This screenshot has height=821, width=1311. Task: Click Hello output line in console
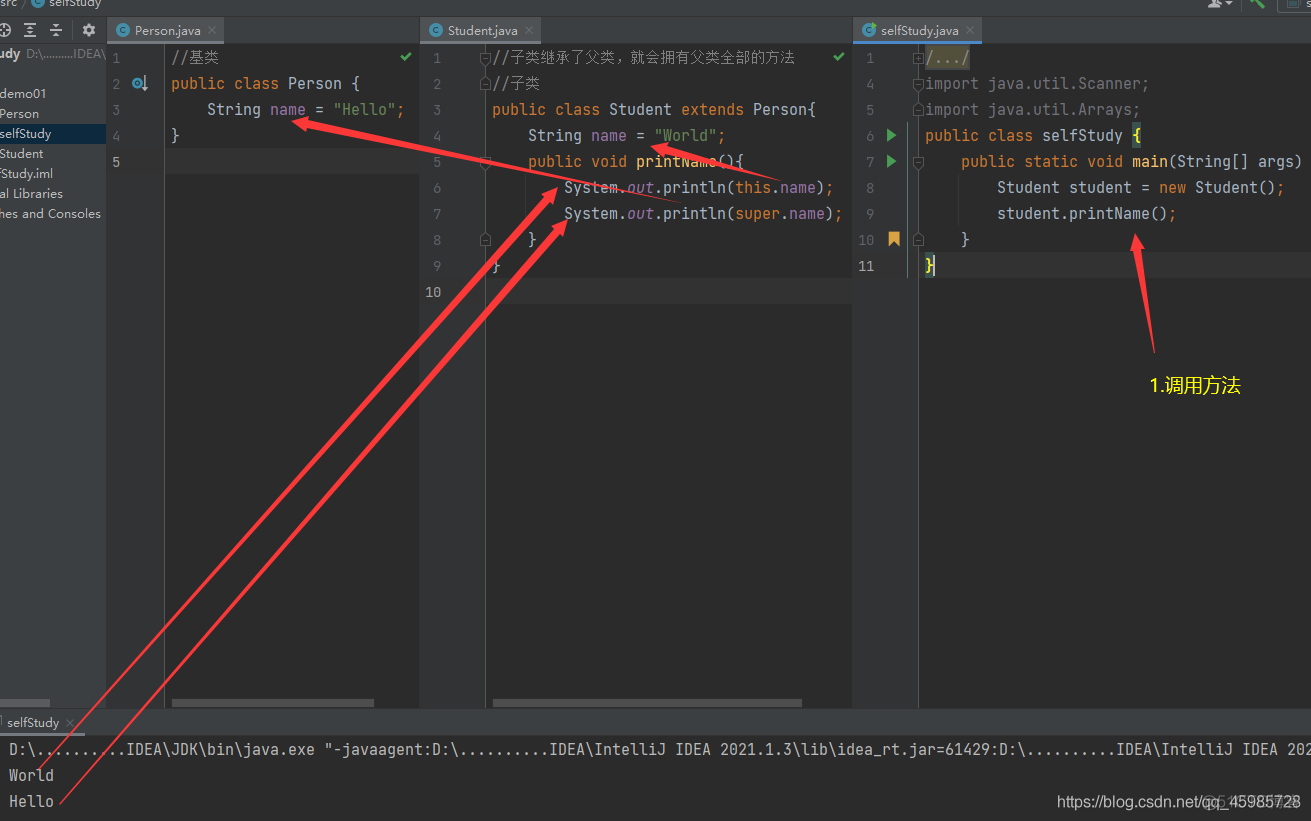[31, 801]
